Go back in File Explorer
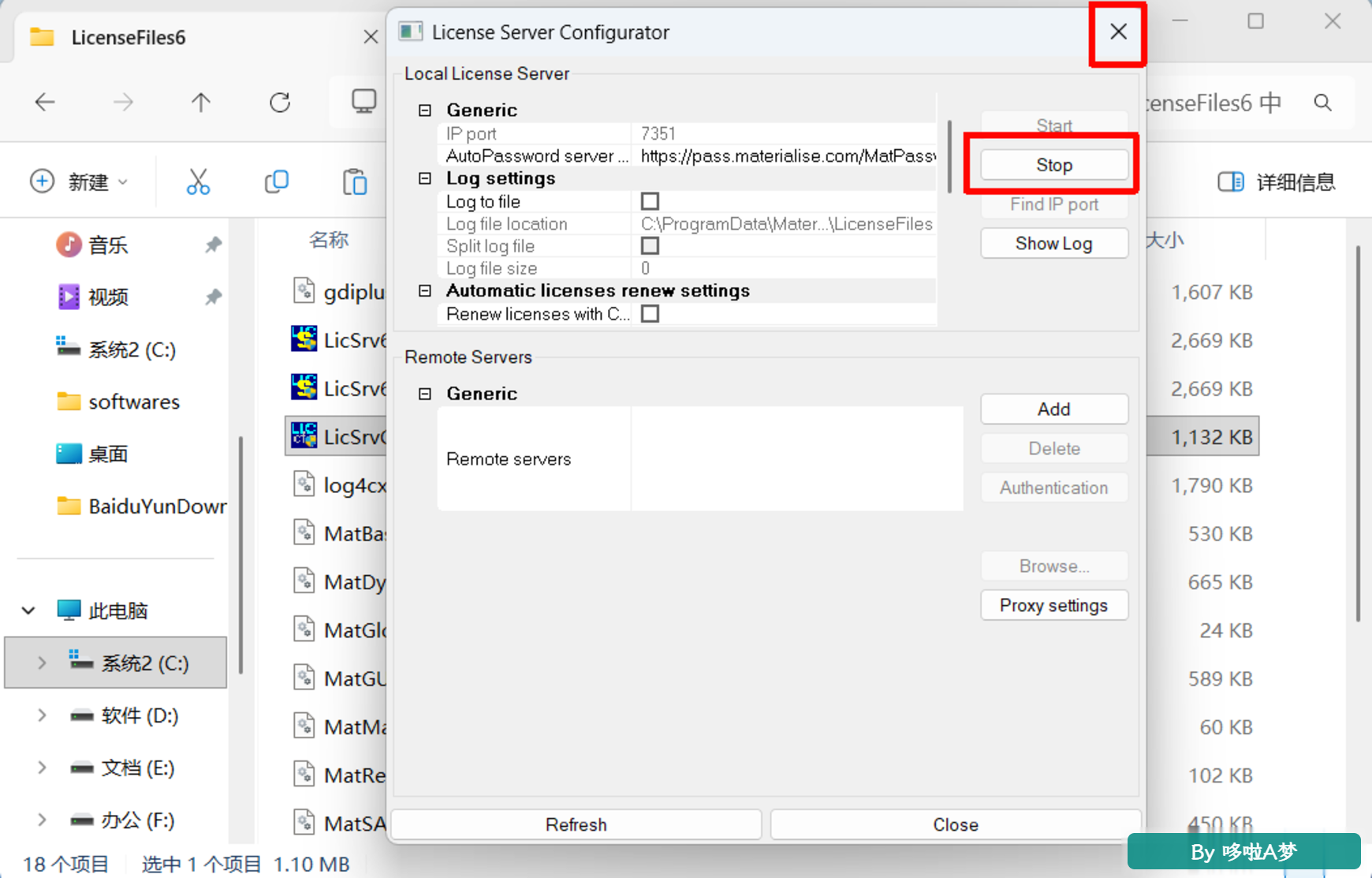The image size is (1372, 878). (45, 102)
